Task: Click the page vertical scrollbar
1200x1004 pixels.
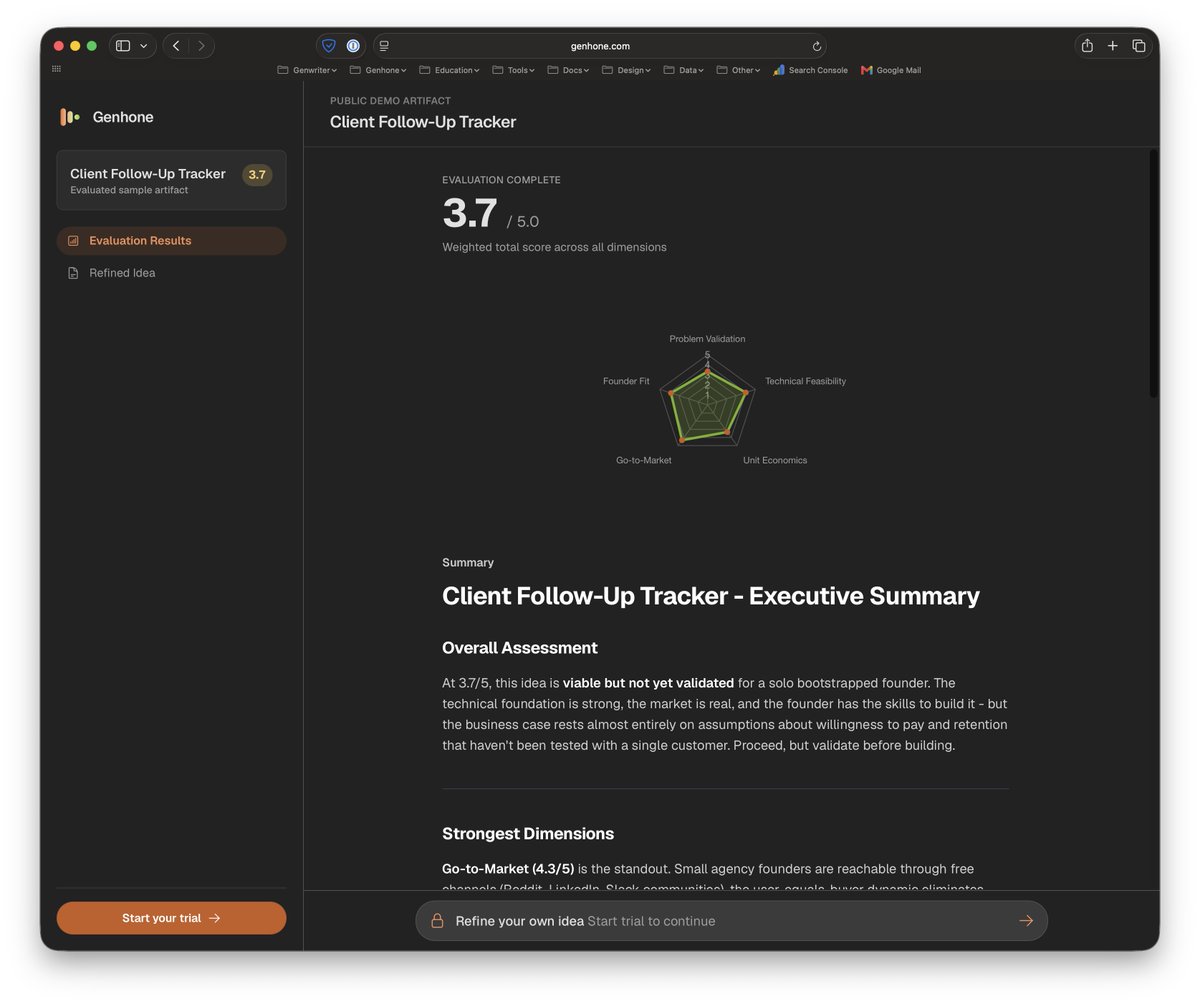Action: click(1154, 273)
